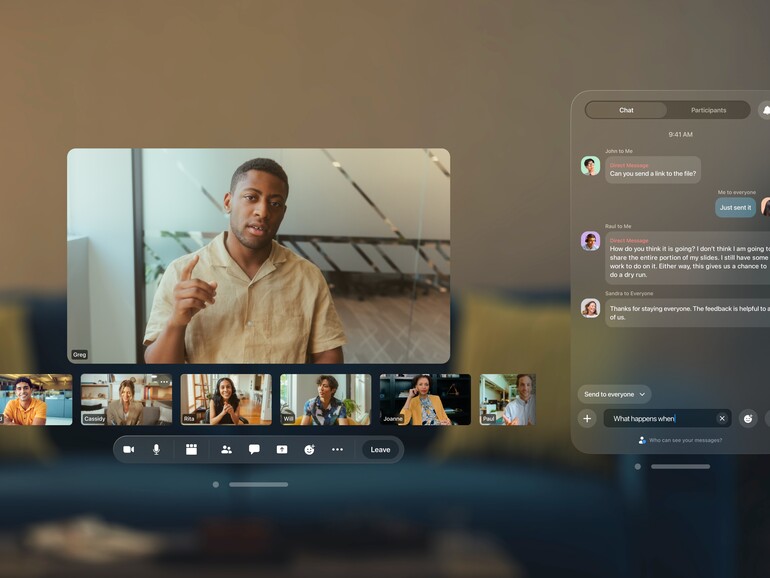This screenshot has height=578, width=770.
Task: Click close dot beside meeting window bar
Action: pos(216,485)
